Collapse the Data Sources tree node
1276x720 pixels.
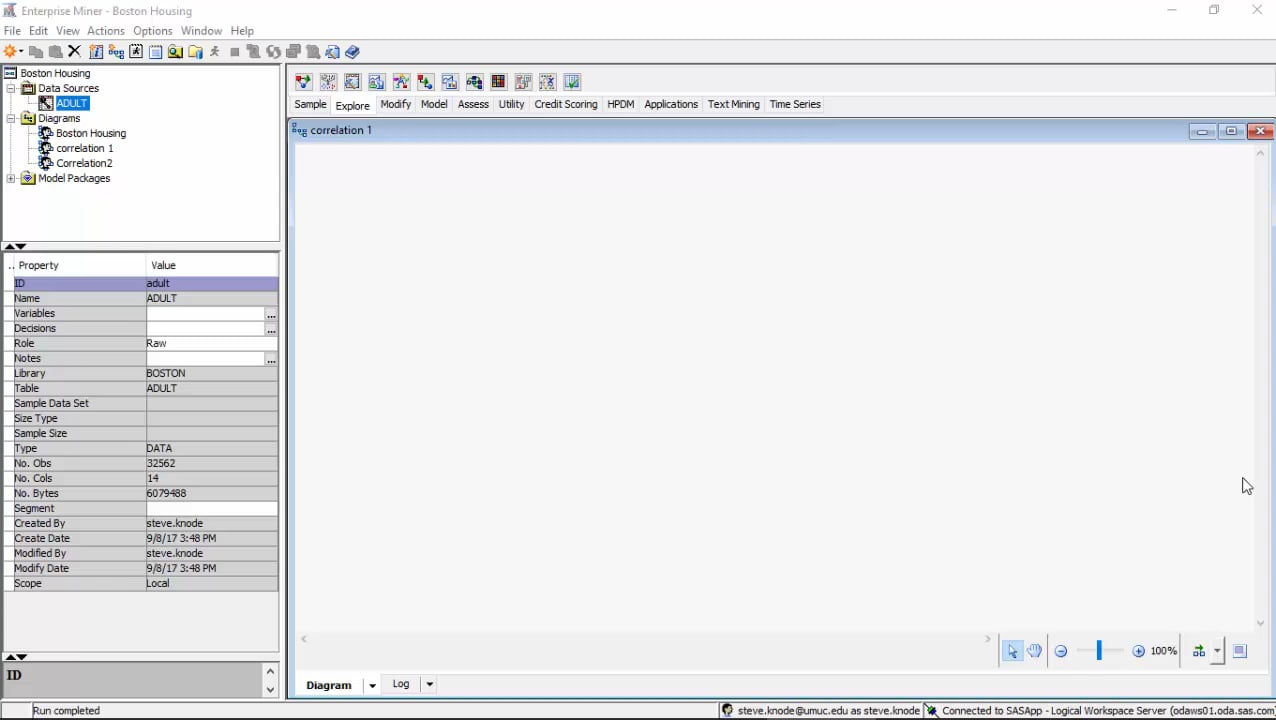pyautogui.click(x=11, y=88)
